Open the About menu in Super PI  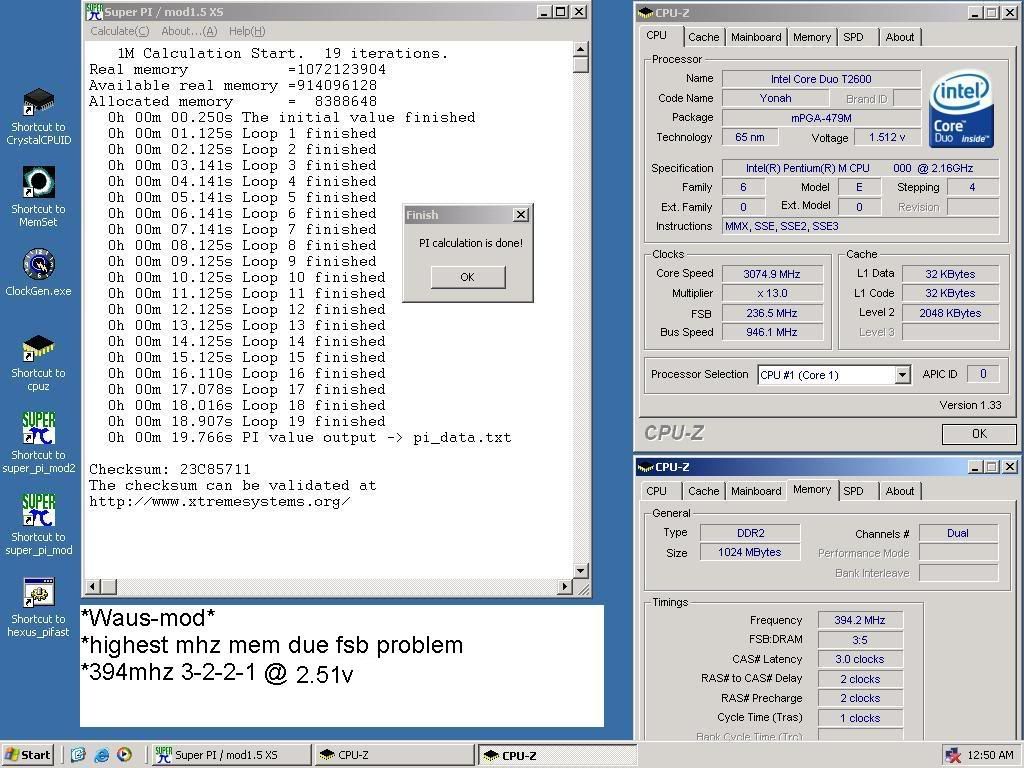coord(189,31)
